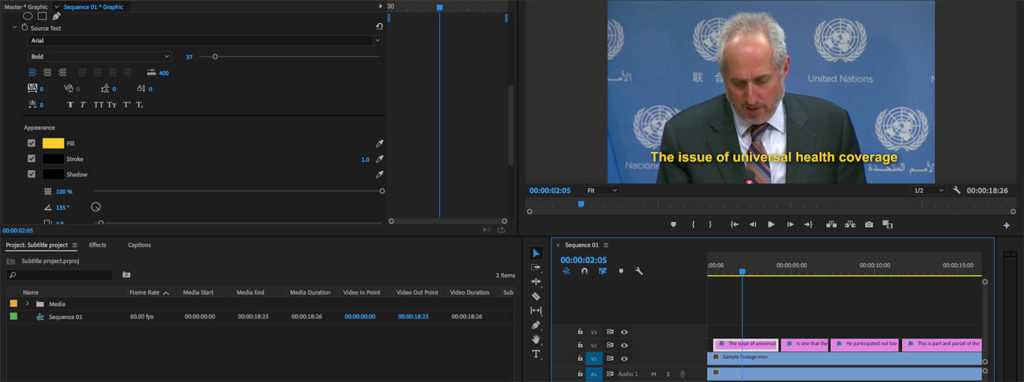
Task: Toggle Source Text animation stopwatch
Action: coord(25,28)
